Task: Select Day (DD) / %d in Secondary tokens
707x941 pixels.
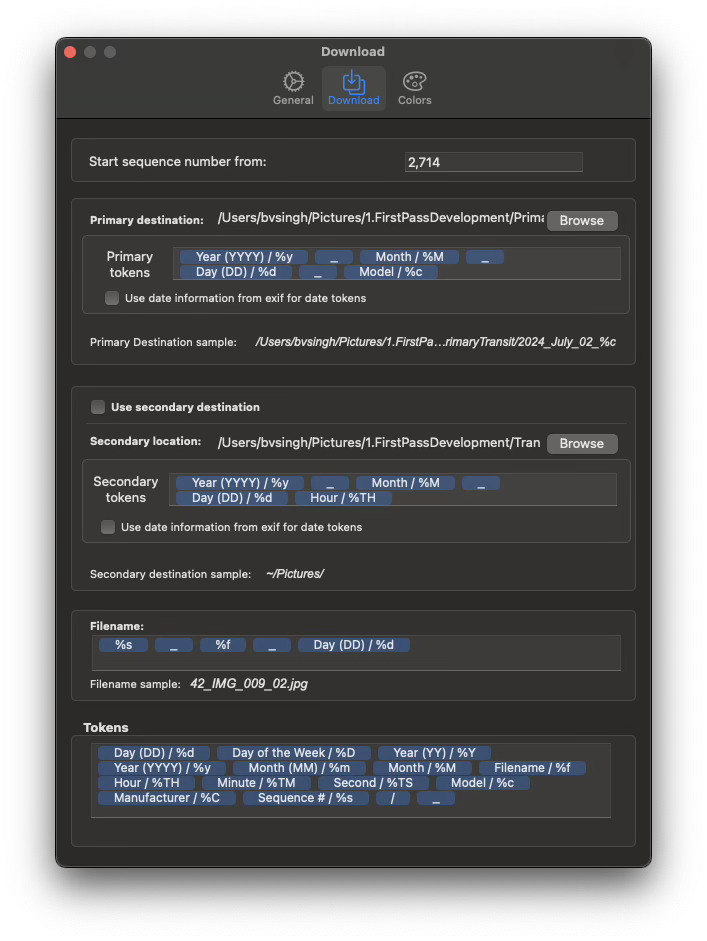Action: (x=232, y=498)
